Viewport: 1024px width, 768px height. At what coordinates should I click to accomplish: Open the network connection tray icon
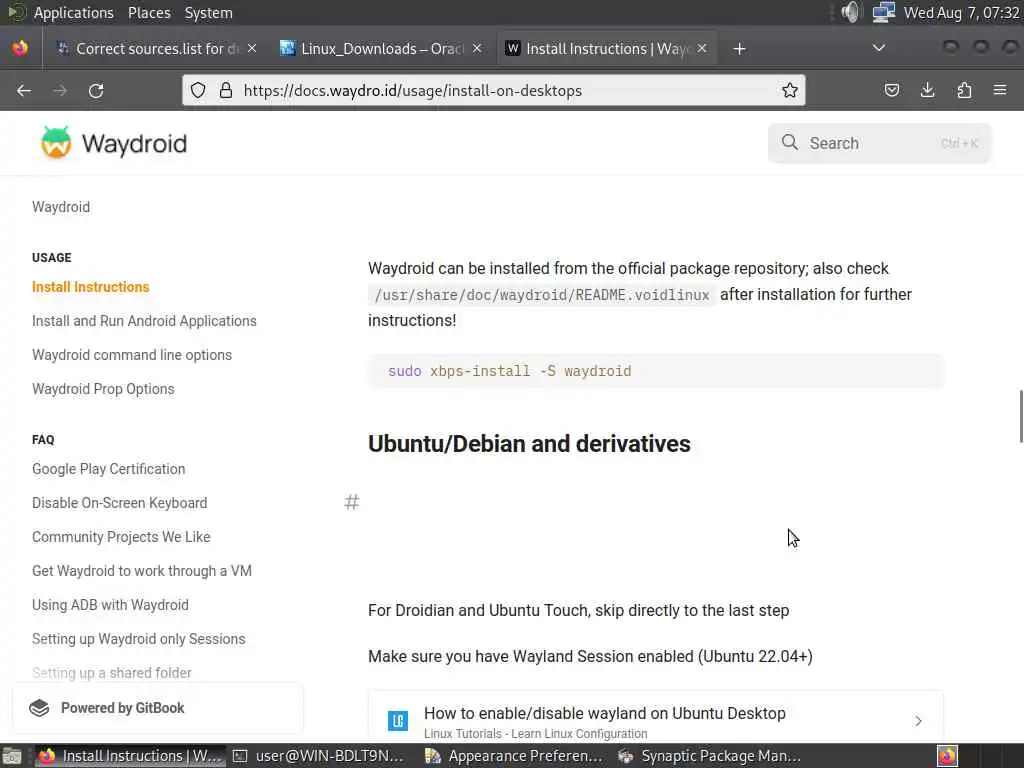coord(884,12)
